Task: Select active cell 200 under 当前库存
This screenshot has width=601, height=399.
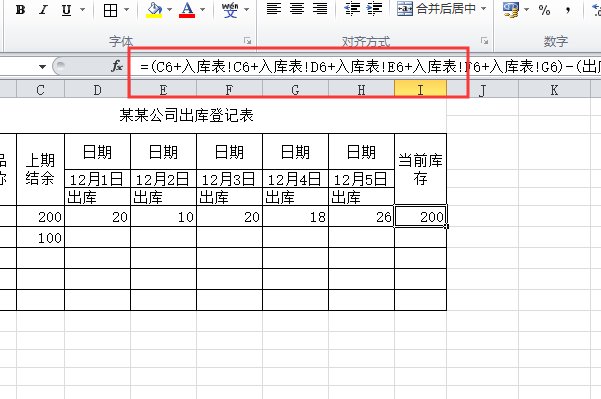Action: click(x=420, y=217)
